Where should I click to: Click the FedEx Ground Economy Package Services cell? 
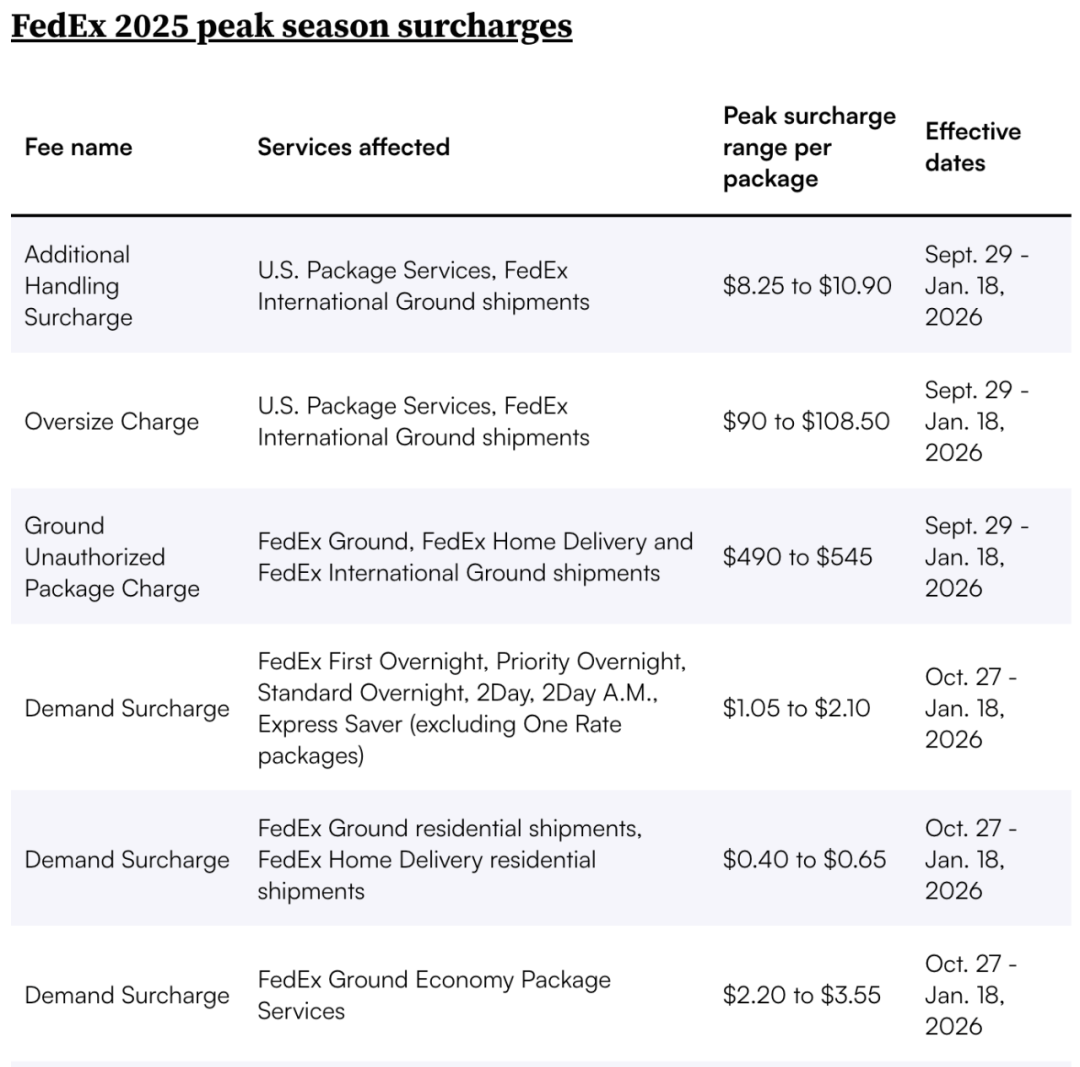[x=434, y=995]
